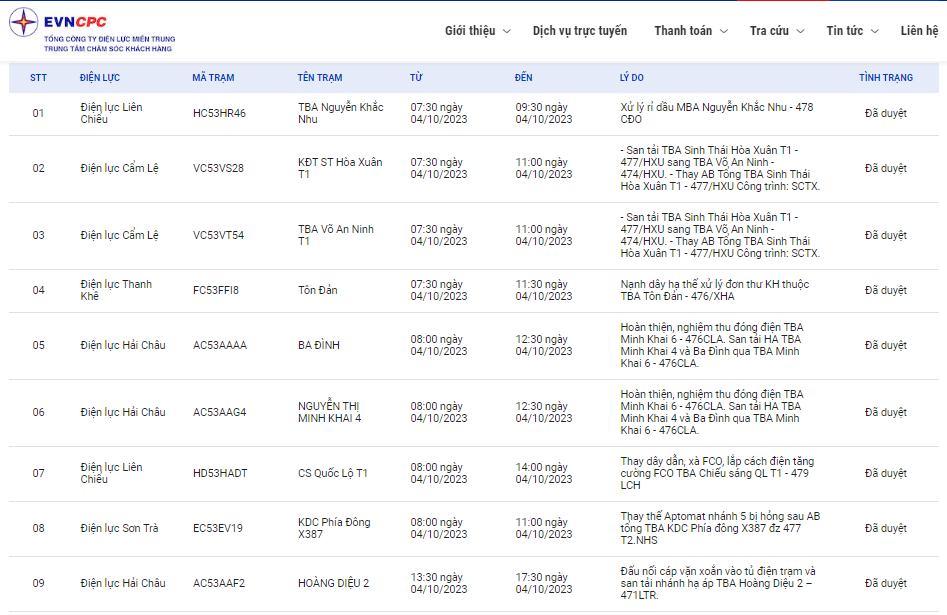Expand the Giới thiệu dropdown chevron
This screenshot has width=947, height=615.
pyautogui.click(x=506, y=32)
